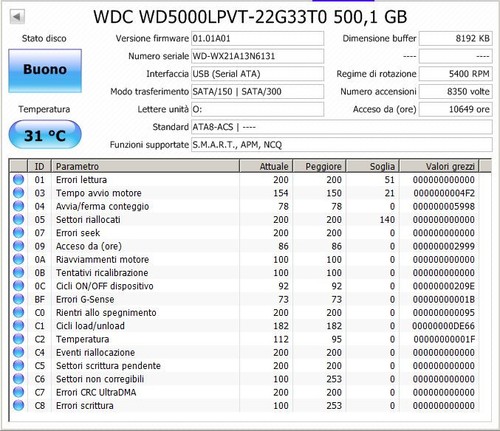Click the status orb for Errori scrittura

click(19, 405)
